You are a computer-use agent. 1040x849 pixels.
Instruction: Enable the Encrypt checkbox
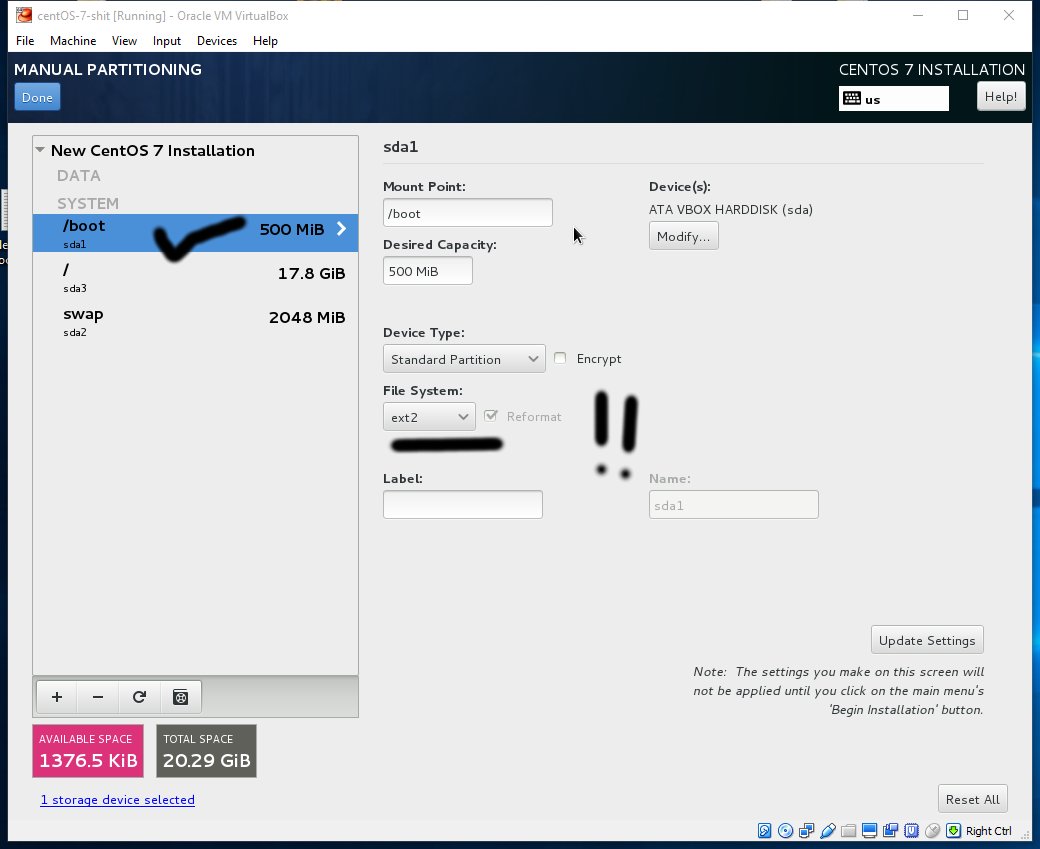[x=560, y=358]
